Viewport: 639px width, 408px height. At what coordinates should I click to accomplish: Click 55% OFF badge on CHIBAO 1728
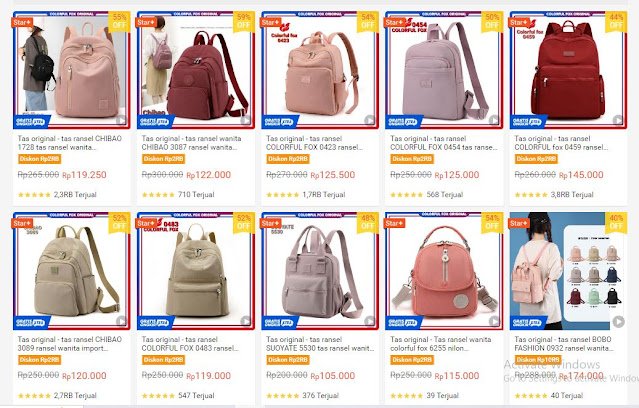tap(119, 21)
